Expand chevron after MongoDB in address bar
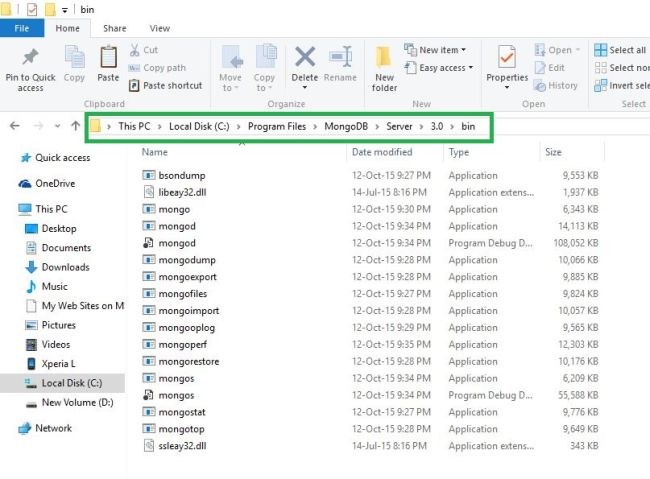 (377, 126)
